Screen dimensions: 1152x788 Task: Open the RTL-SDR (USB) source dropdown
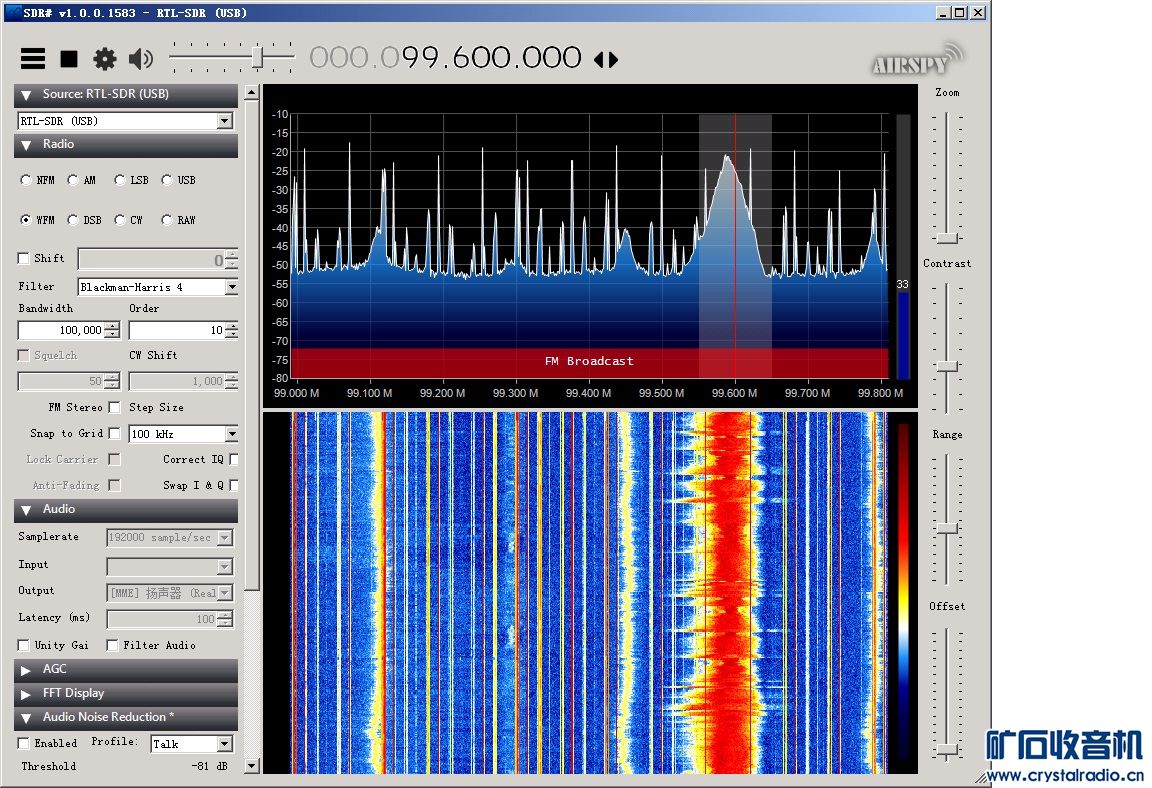point(225,121)
